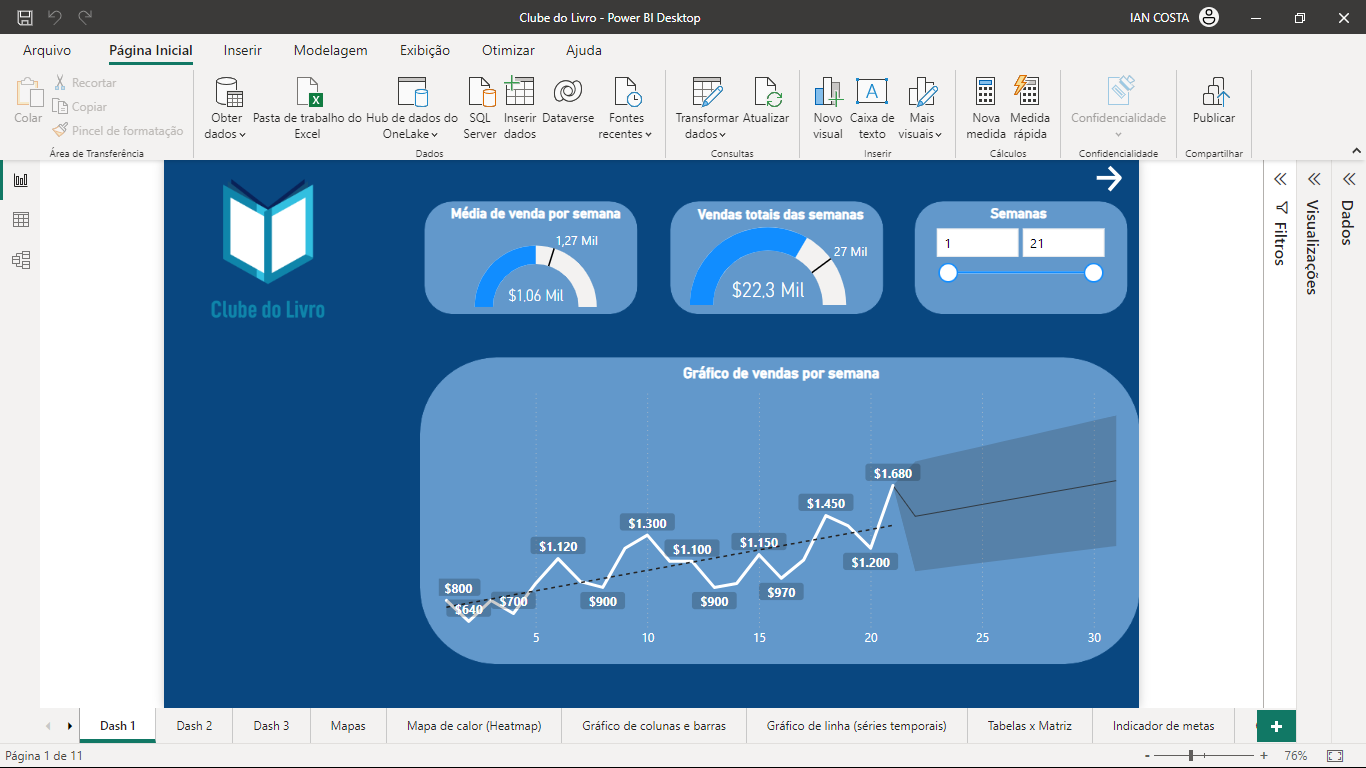Click zoom out minus button
1366x768 pixels.
click(1148, 756)
